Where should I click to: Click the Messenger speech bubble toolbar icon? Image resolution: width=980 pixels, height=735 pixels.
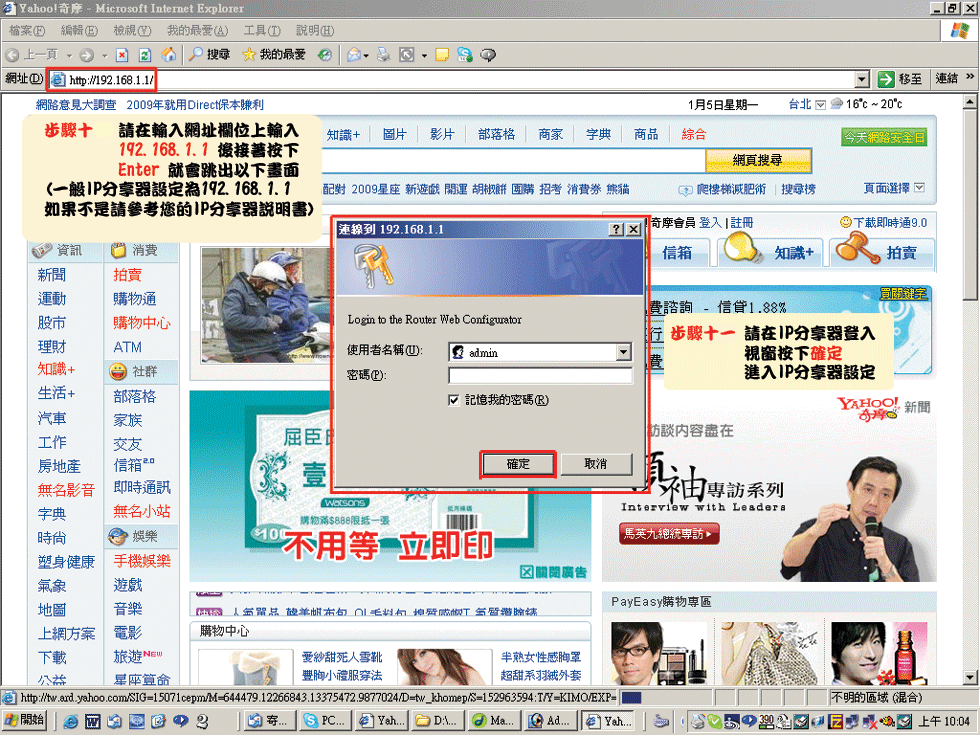pos(488,55)
